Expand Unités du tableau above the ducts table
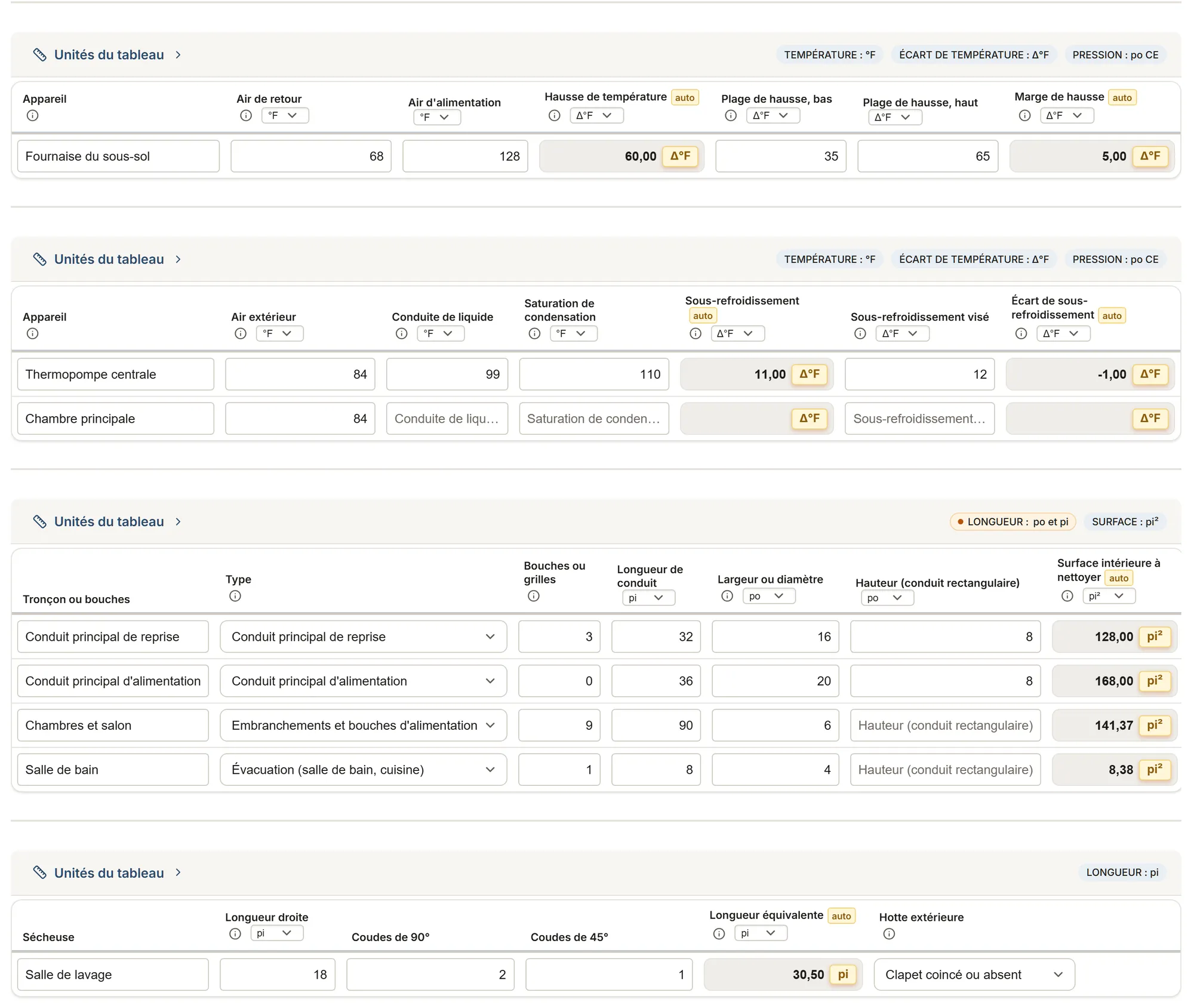The width and height of the screenshot is (1194, 1008). 107,522
